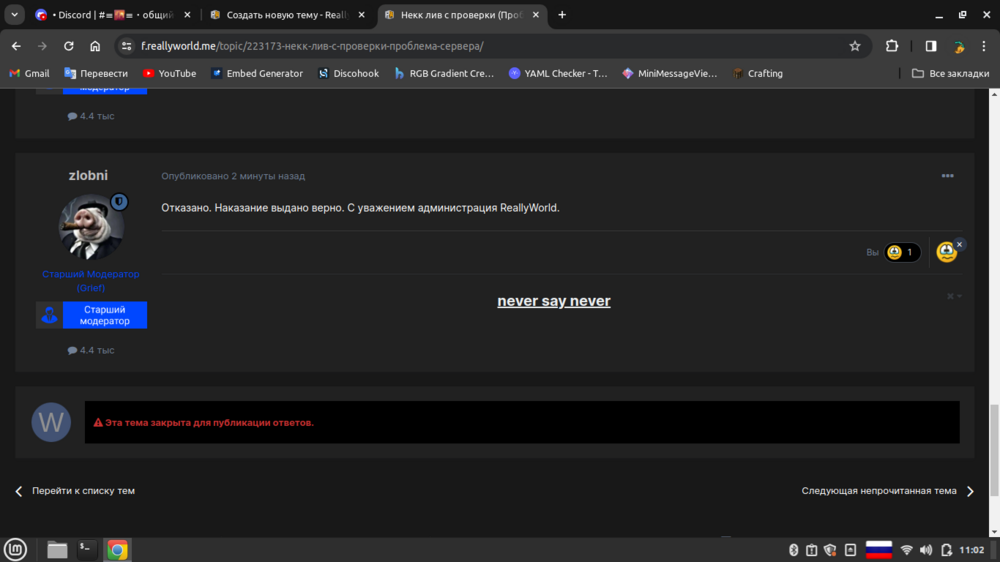Open the terminal from the taskbar

pyautogui.click(x=86, y=549)
